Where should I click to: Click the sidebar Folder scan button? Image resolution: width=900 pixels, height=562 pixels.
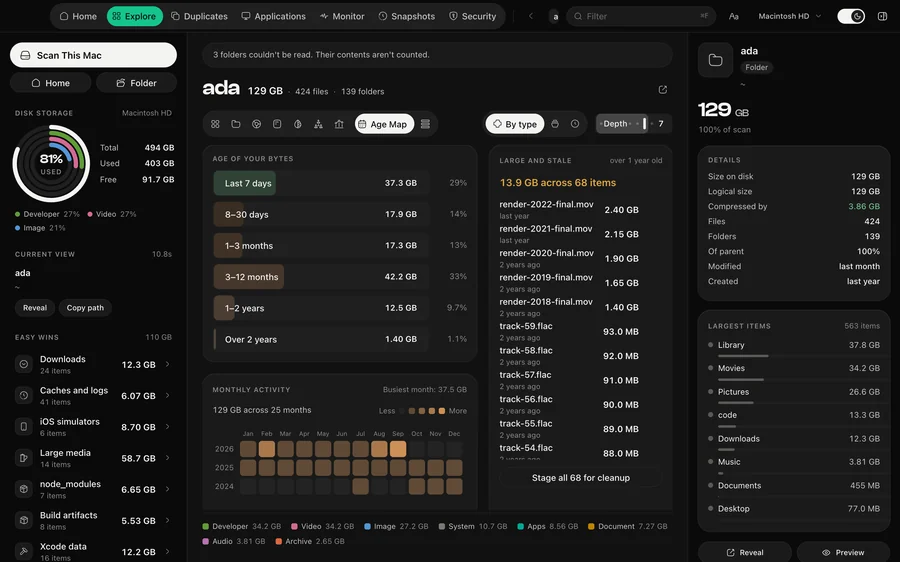(137, 83)
